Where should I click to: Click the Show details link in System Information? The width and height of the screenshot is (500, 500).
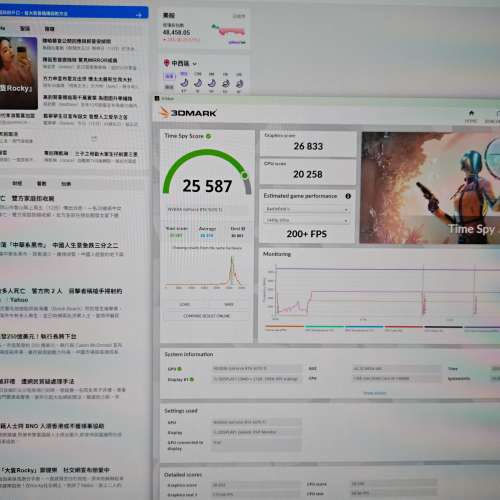[375, 393]
